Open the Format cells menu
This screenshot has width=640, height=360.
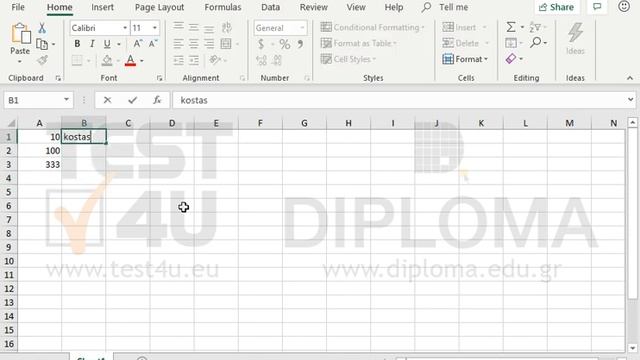click(x=465, y=59)
